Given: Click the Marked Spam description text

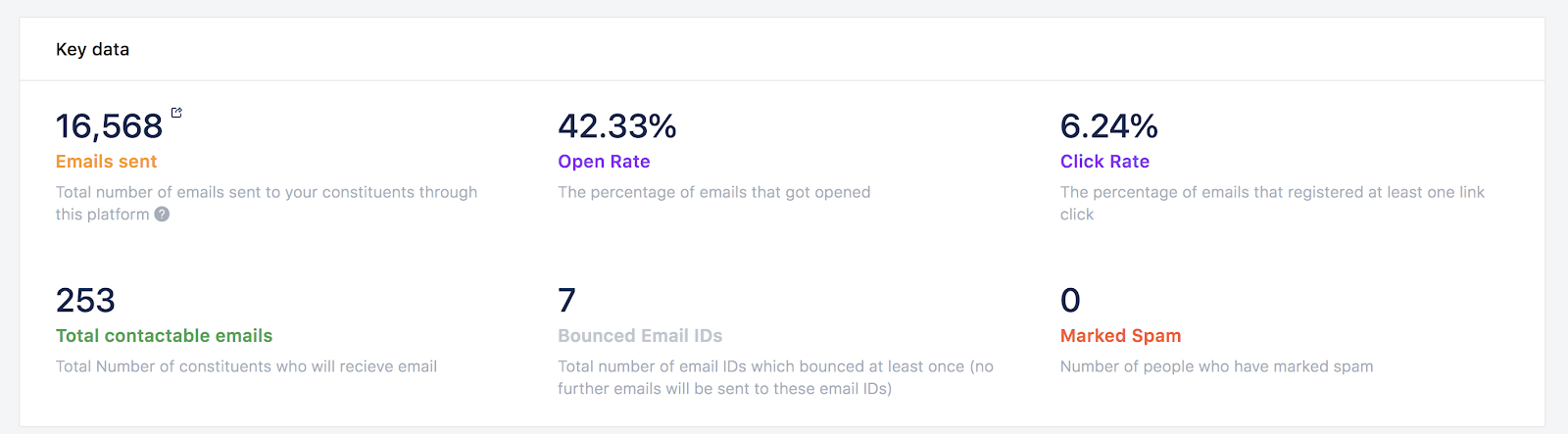Looking at the screenshot, I should coord(1216,367).
